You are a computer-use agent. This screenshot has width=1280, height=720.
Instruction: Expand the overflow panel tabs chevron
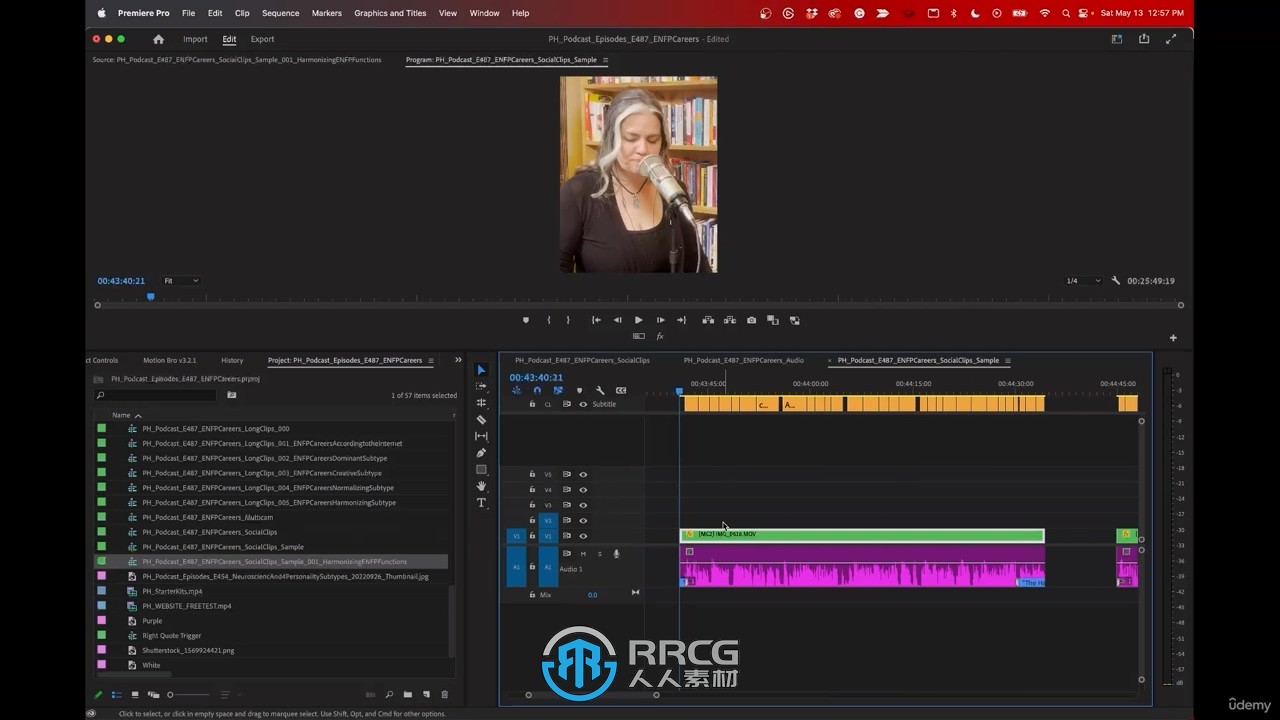(x=458, y=360)
